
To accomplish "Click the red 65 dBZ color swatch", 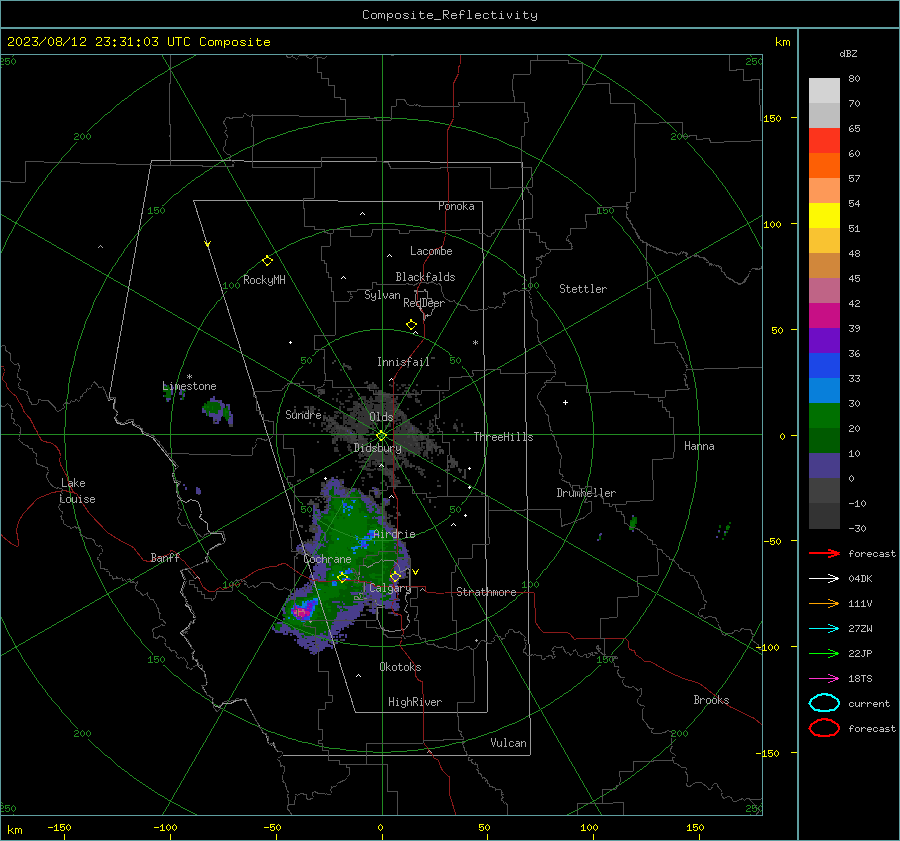I will coord(824,141).
